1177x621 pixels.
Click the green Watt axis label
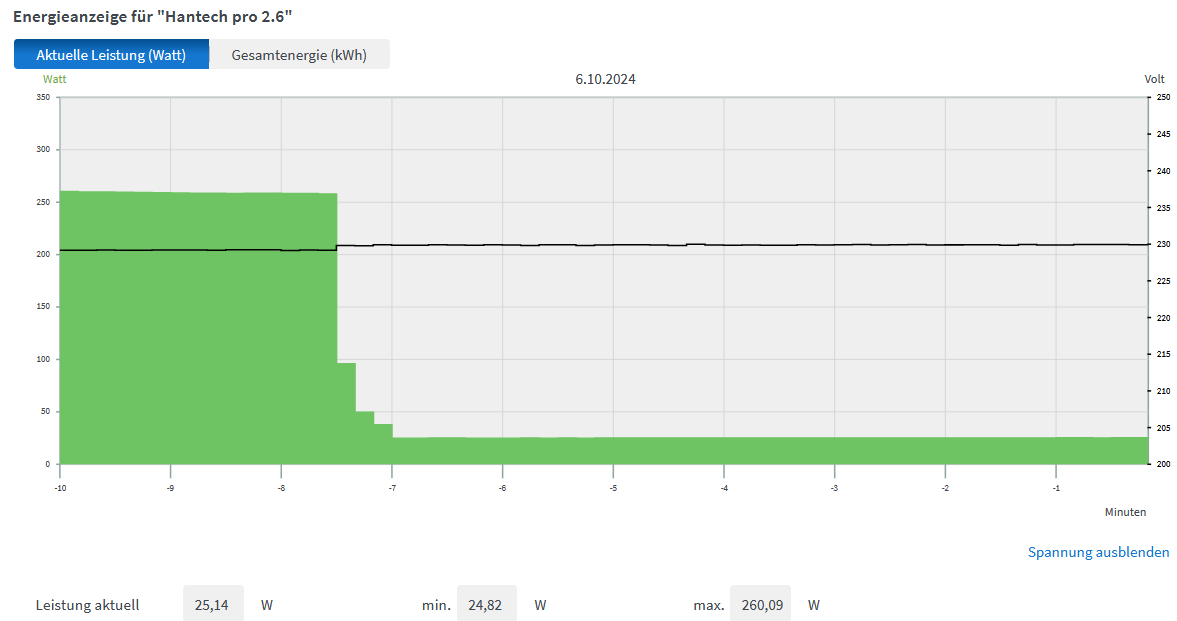(54, 78)
